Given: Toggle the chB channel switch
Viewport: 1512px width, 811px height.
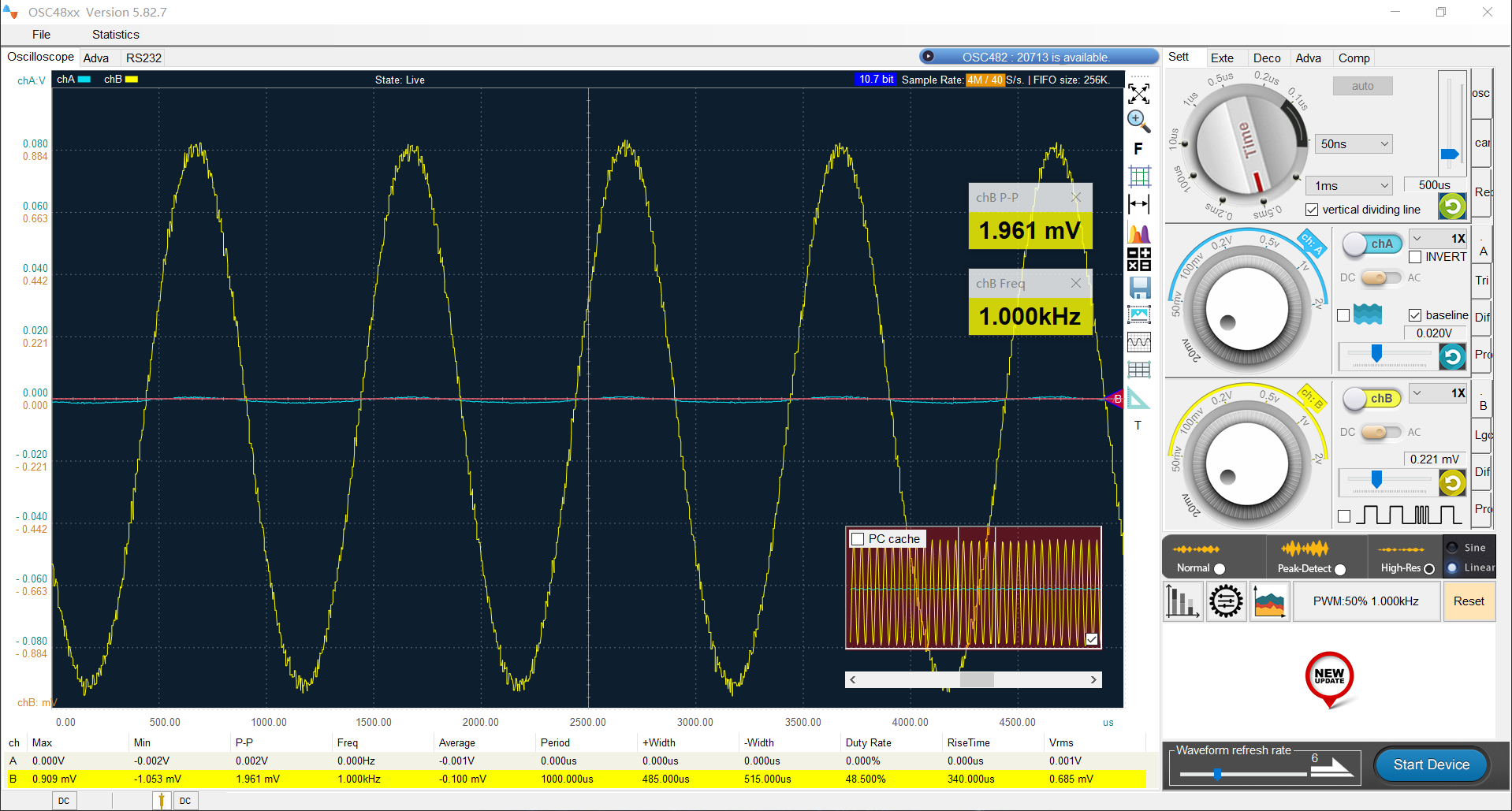Looking at the screenshot, I should [1372, 399].
